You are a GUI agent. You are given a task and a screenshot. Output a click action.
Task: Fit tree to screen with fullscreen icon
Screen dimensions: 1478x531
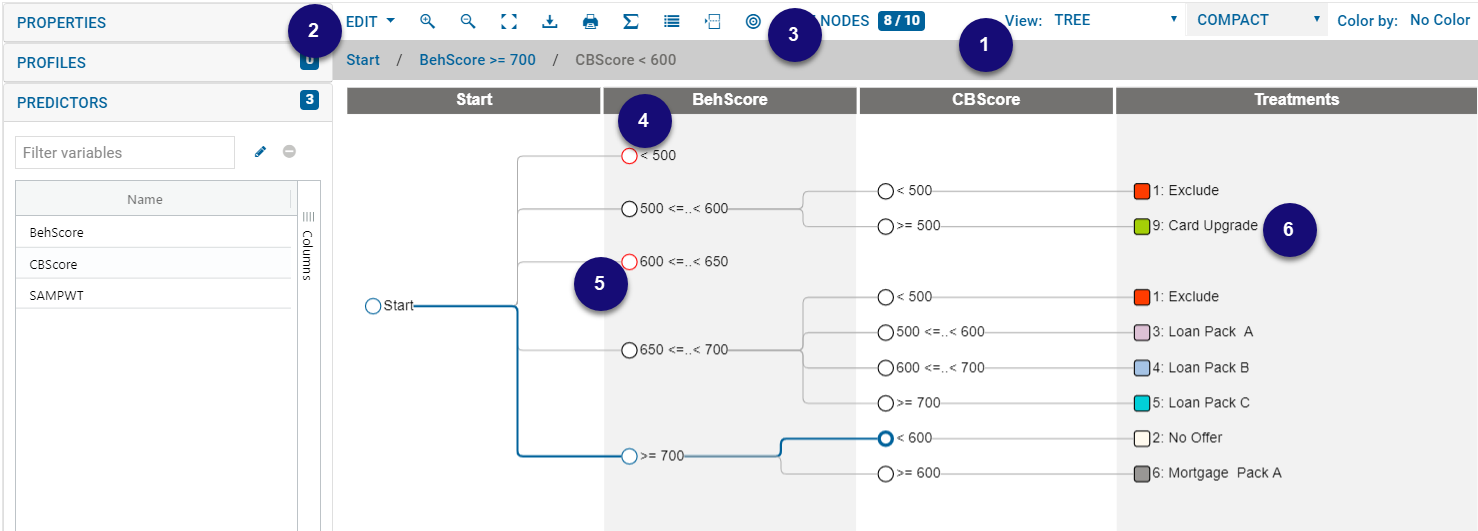click(509, 21)
